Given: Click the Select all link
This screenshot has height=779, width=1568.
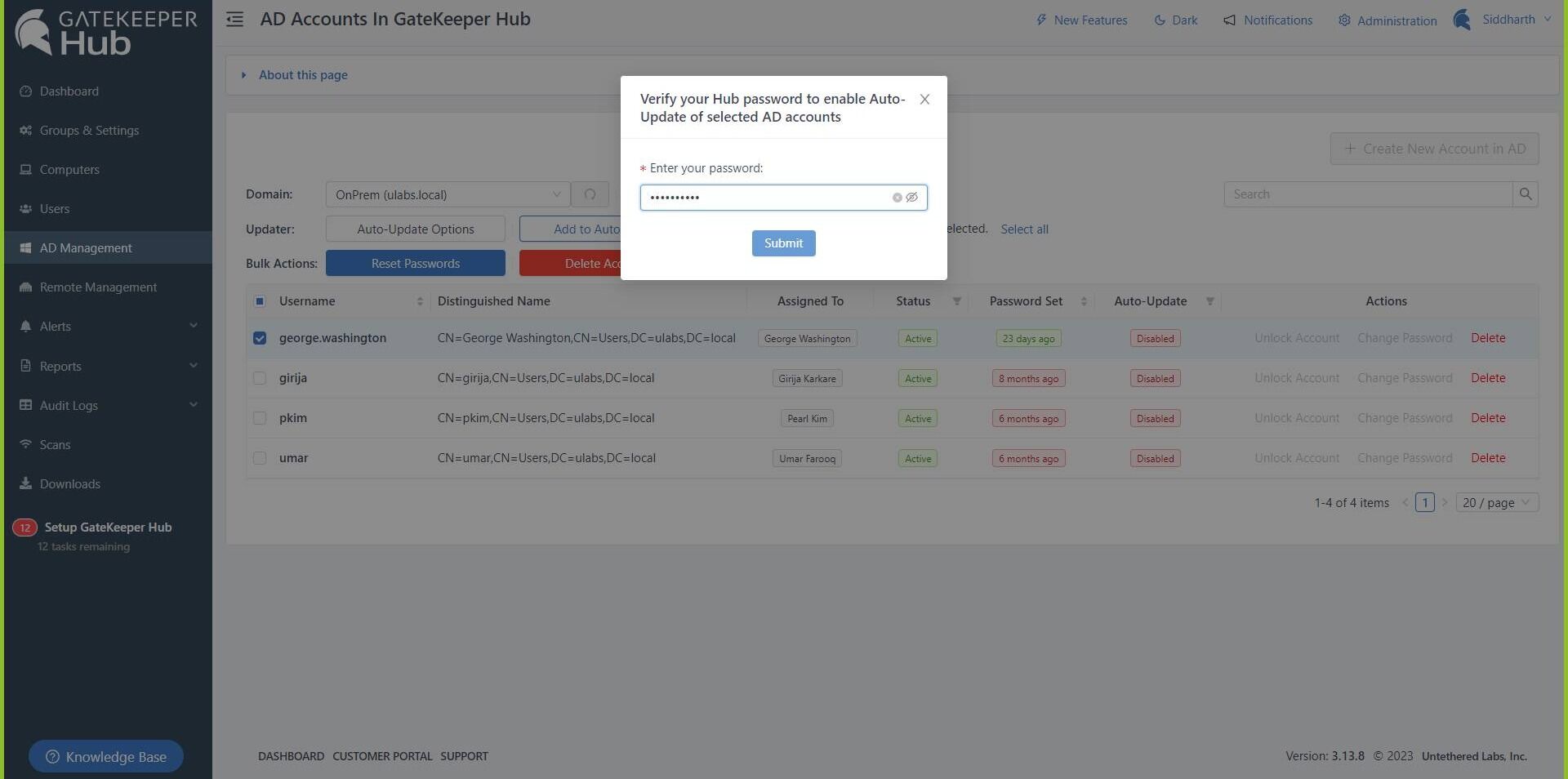Looking at the screenshot, I should (x=1024, y=229).
